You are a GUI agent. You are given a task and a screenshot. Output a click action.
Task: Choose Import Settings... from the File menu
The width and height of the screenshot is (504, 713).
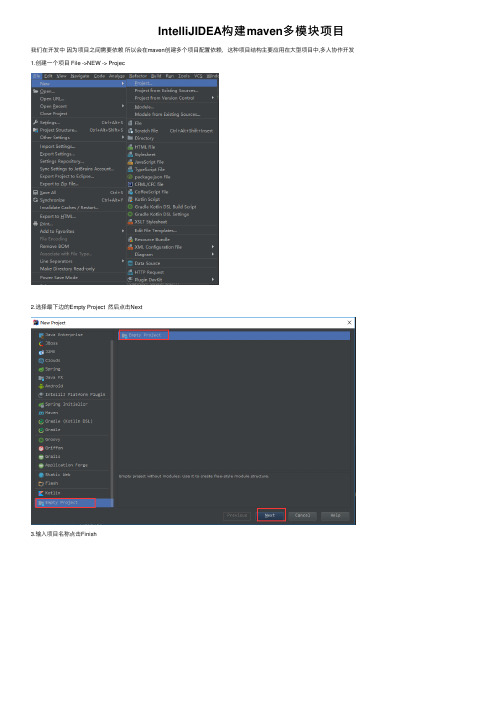[x=57, y=146]
